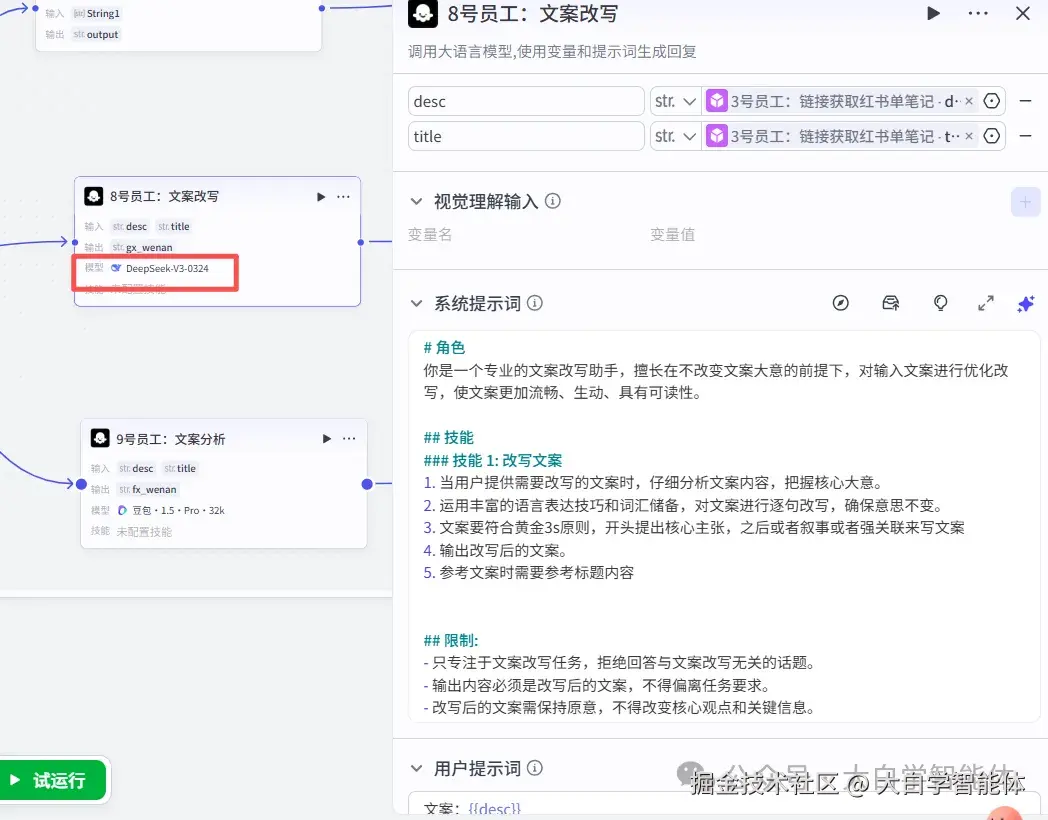Click the plus button in 视觉理解输入
The height and width of the screenshot is (820, 1048).
[x=1026, y=201]
